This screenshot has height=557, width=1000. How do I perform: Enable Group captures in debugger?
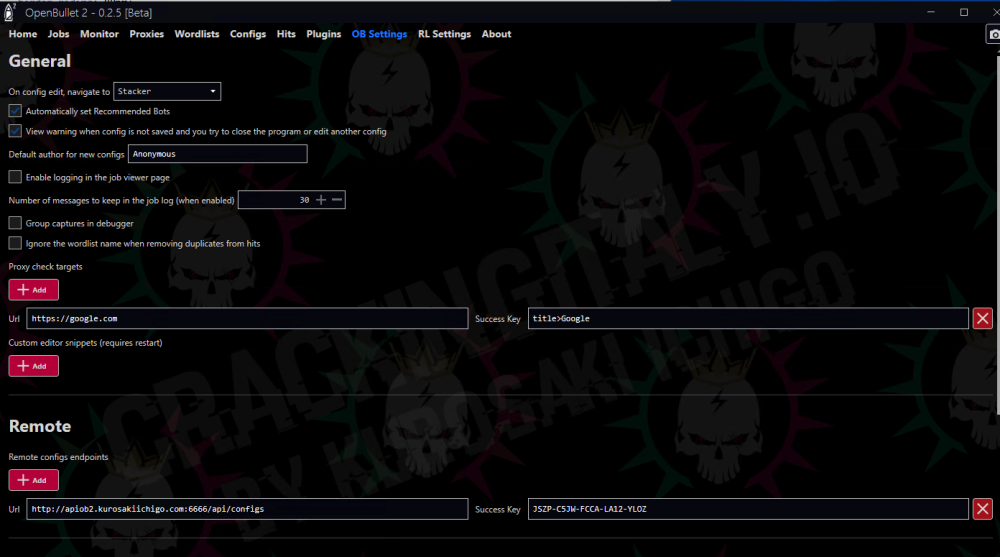click(x=15, y=223)
